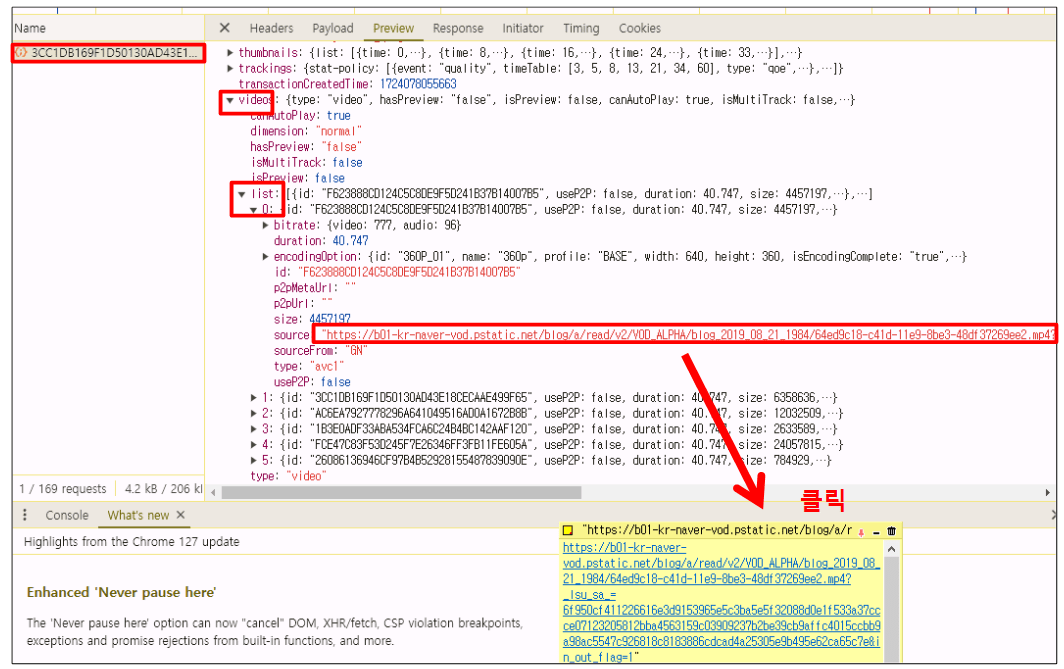This screenshot has height=669, width=1064.
Task: Expand the bitrate object
Action: click(265, 225)
